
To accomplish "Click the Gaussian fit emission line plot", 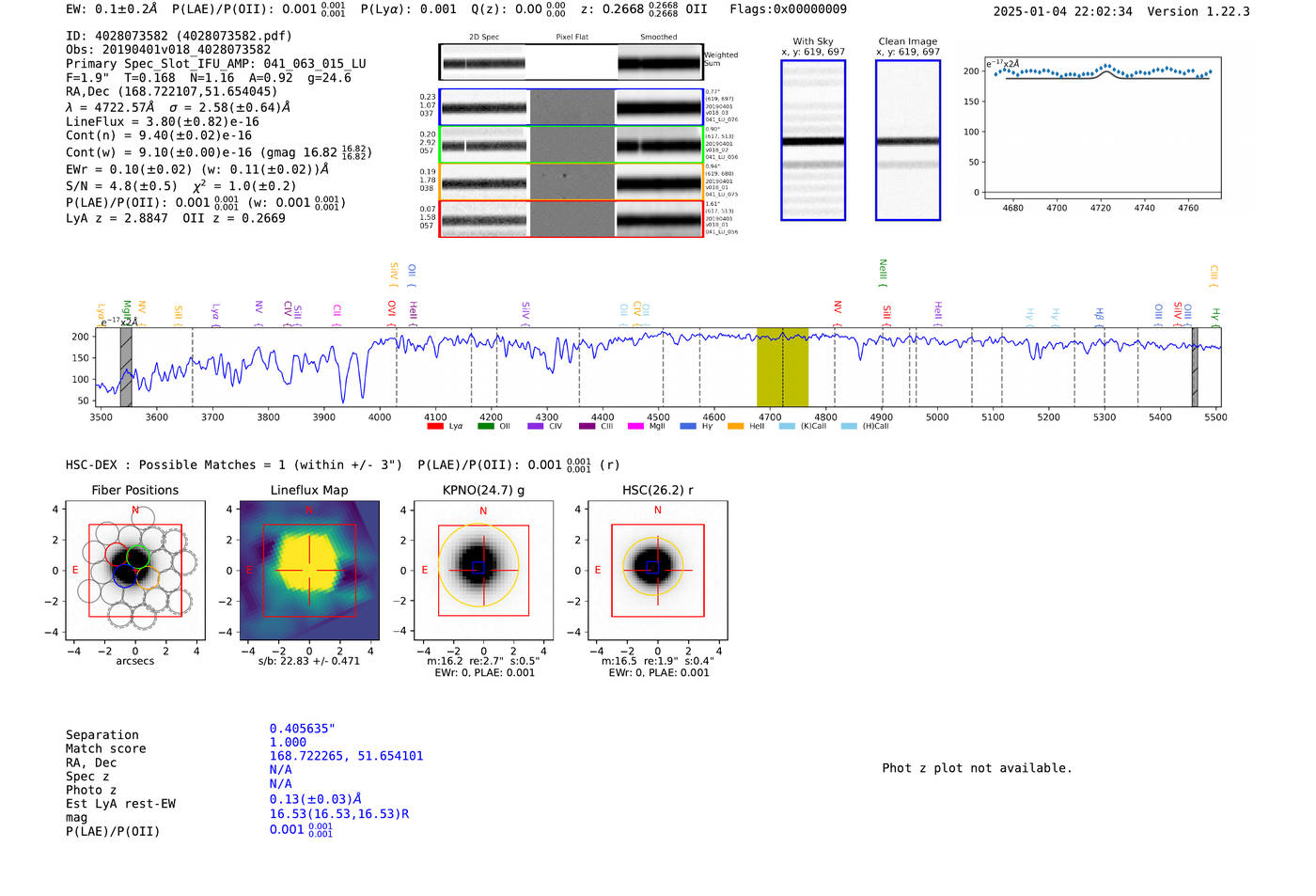I will point(1103,128).
